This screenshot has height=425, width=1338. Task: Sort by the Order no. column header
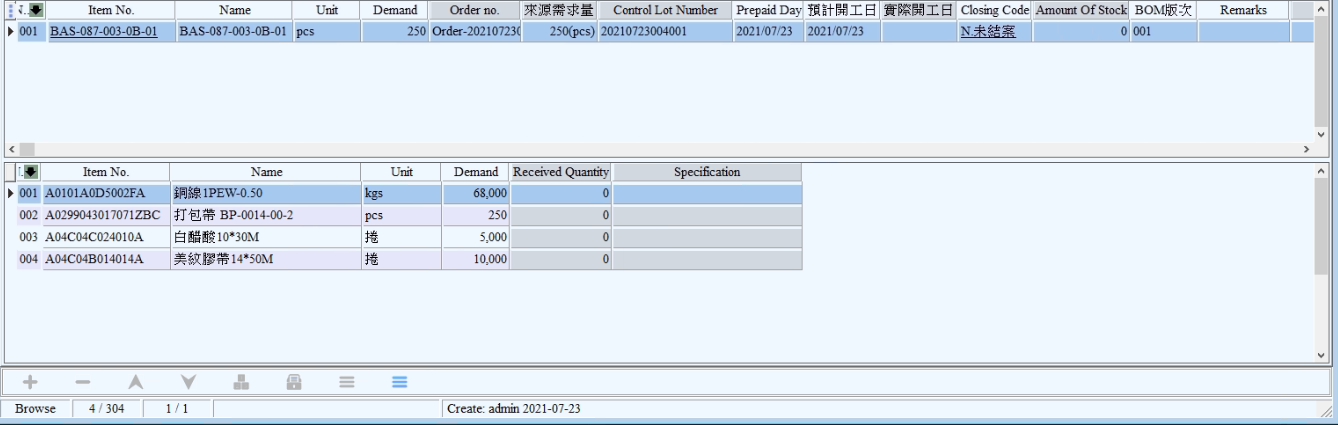pos(474,10)
